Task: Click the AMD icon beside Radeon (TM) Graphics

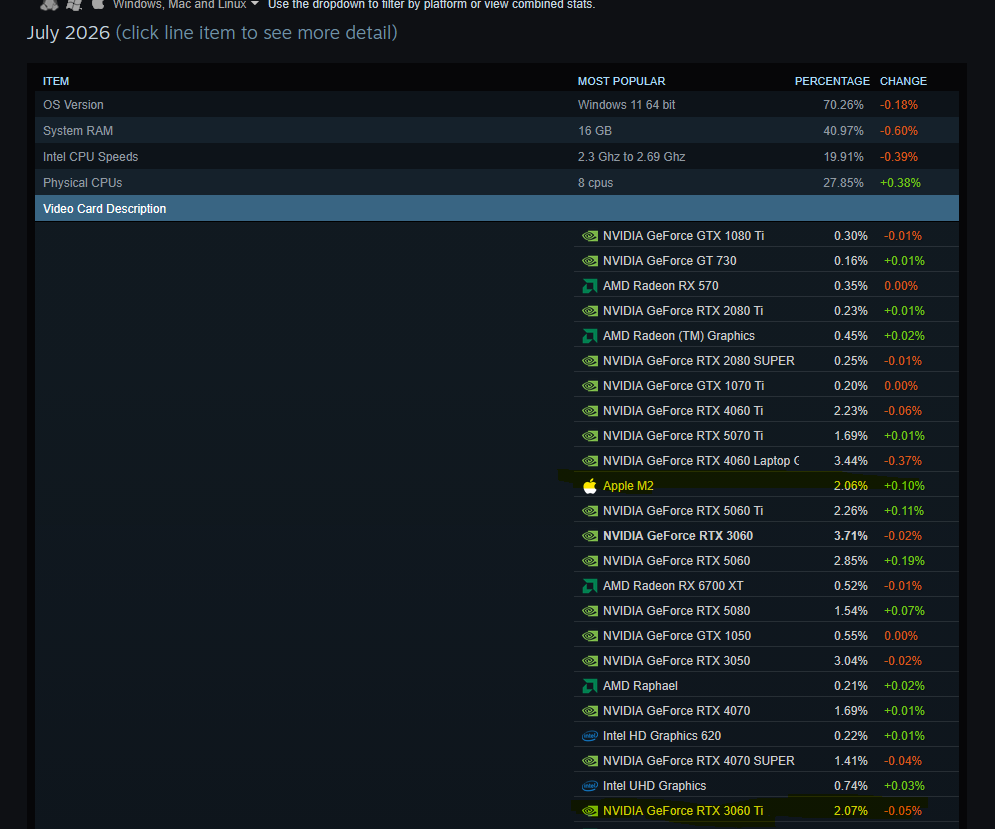Action: coord(590,336)
